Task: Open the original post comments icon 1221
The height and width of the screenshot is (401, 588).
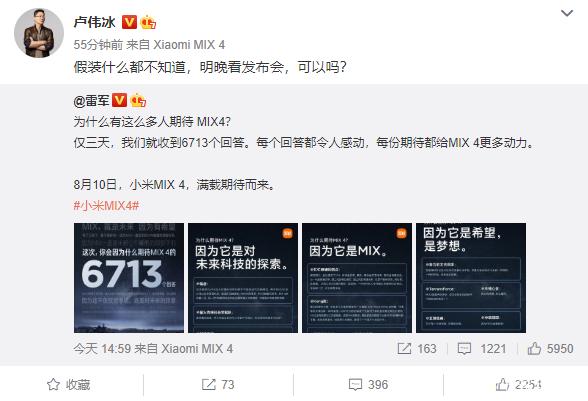Action: click(482, 348)
